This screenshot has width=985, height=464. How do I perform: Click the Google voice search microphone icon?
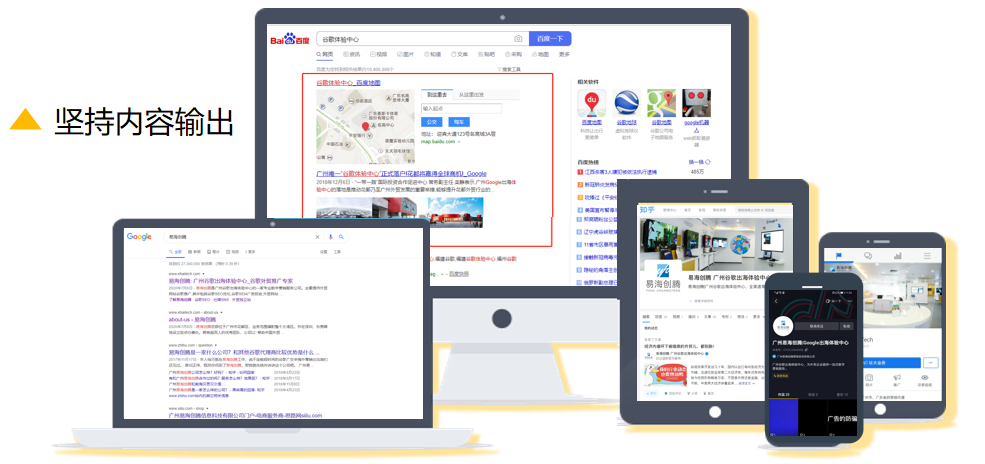330,237
